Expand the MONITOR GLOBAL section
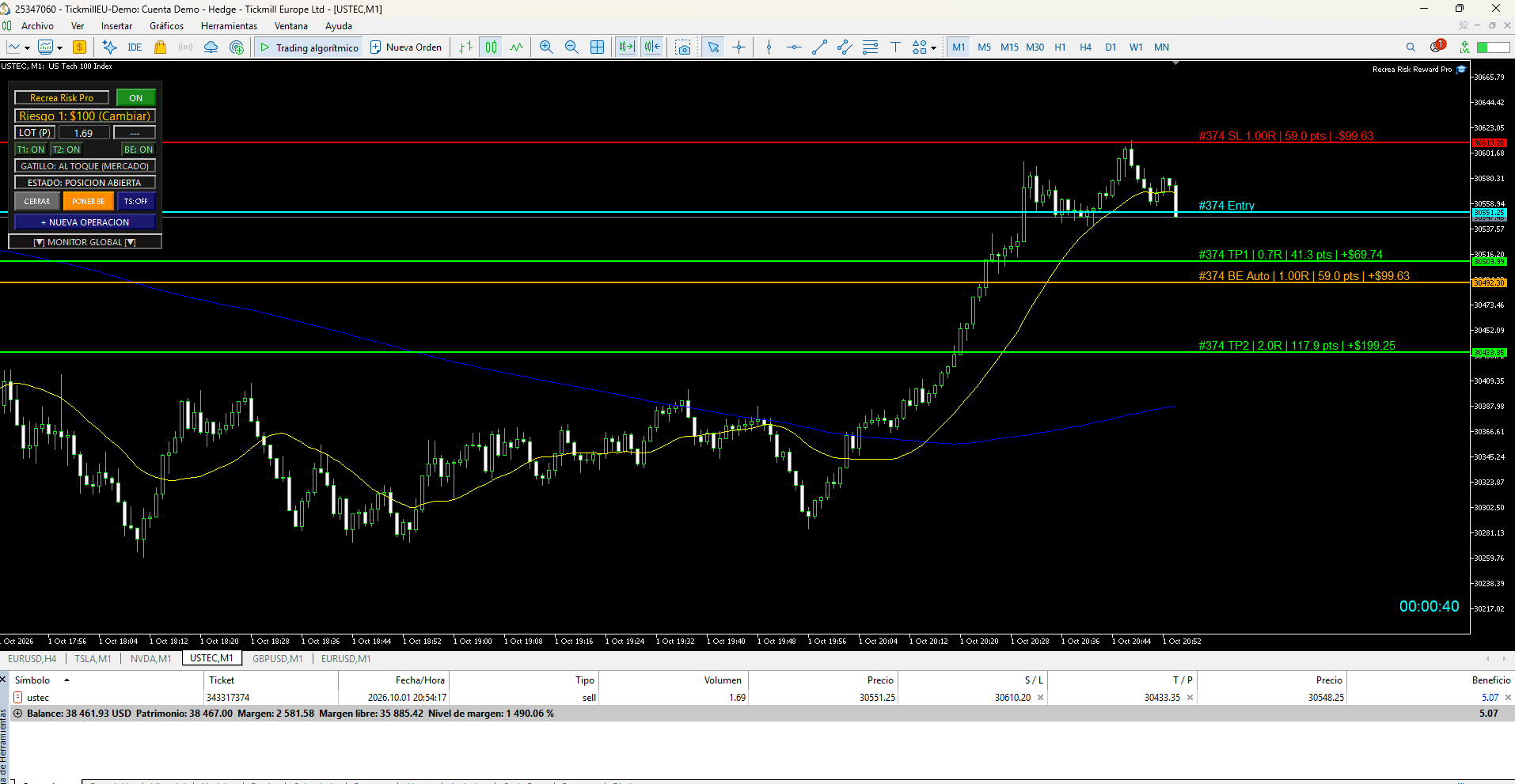 (x=85, y=242)
